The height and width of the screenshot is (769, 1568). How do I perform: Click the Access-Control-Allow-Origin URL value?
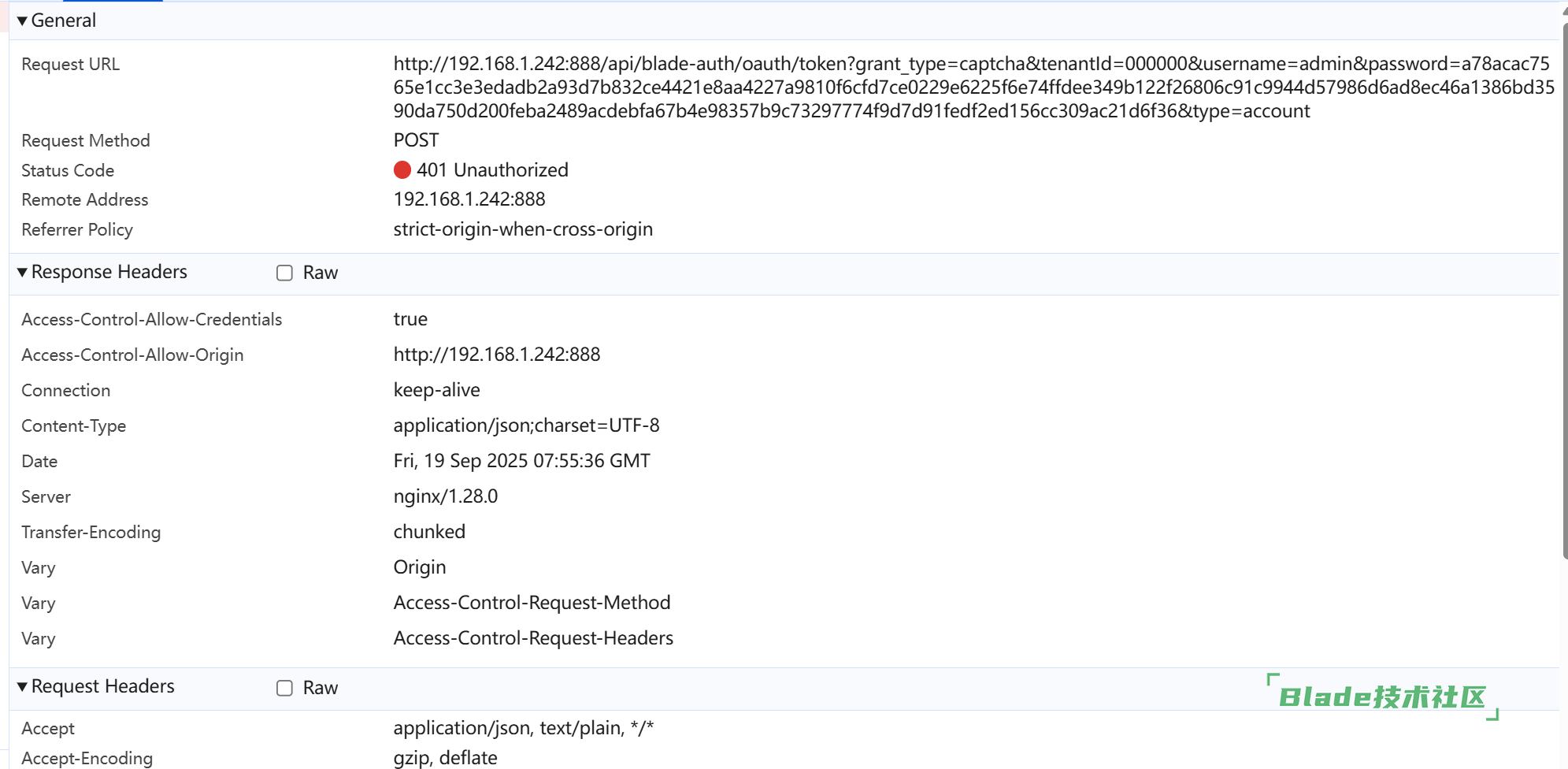point(496,355)
